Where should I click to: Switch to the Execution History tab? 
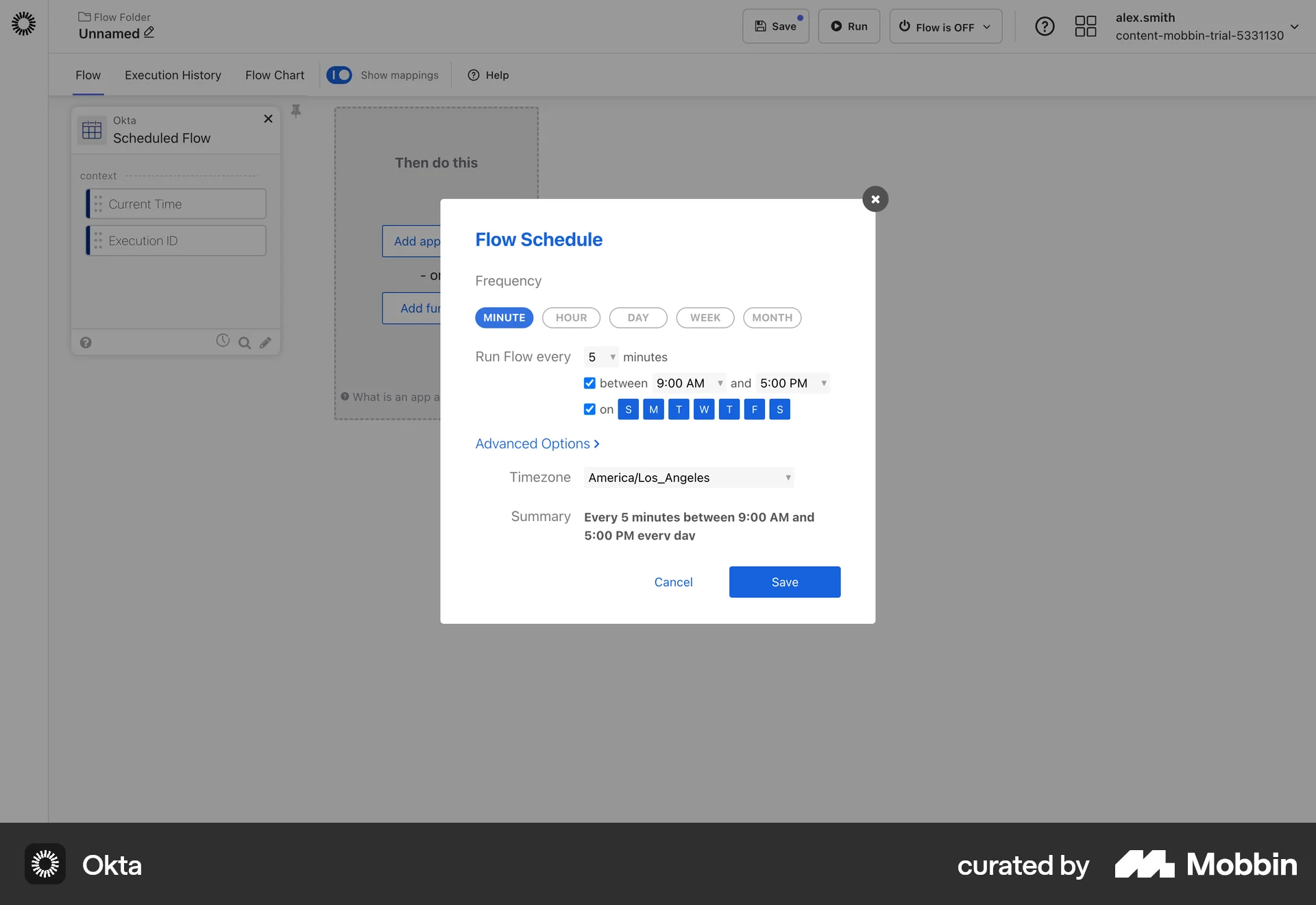click(x=173, y=75)
